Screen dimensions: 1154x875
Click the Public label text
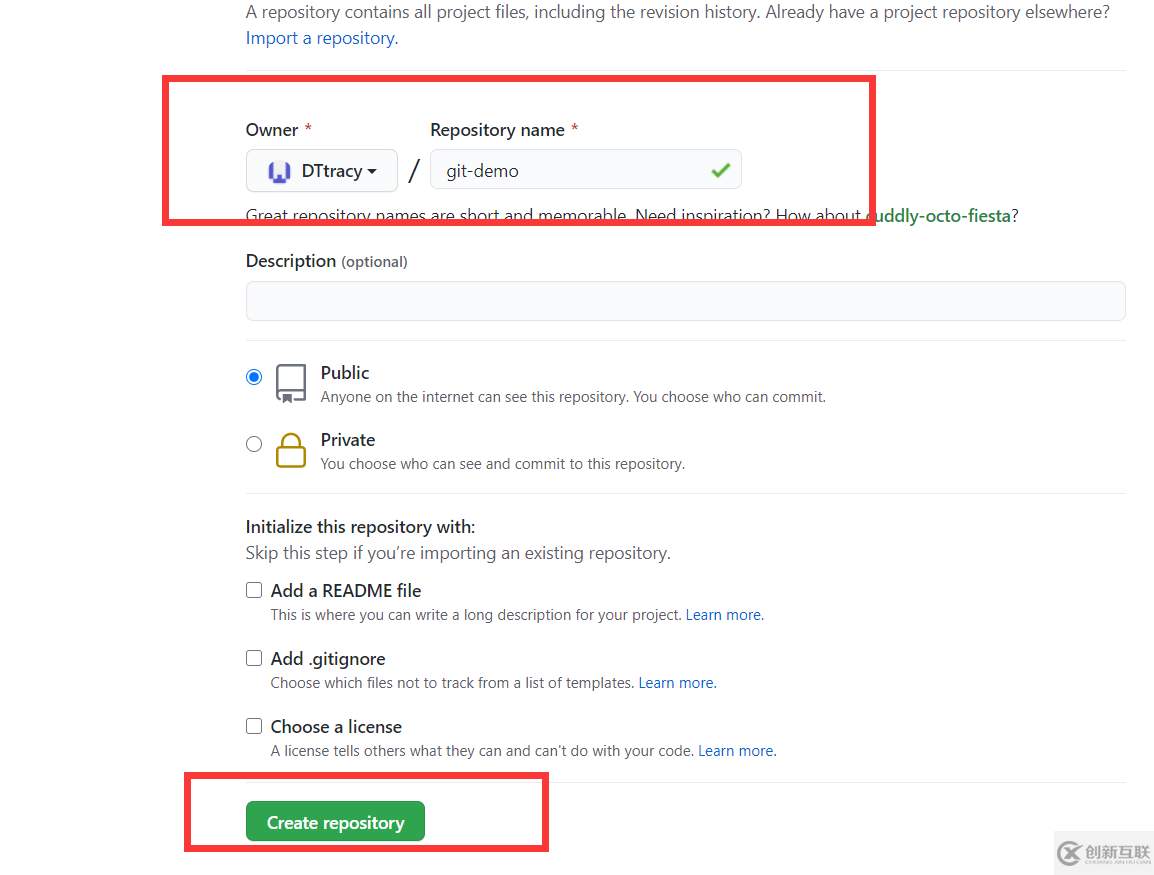(345, 373)
